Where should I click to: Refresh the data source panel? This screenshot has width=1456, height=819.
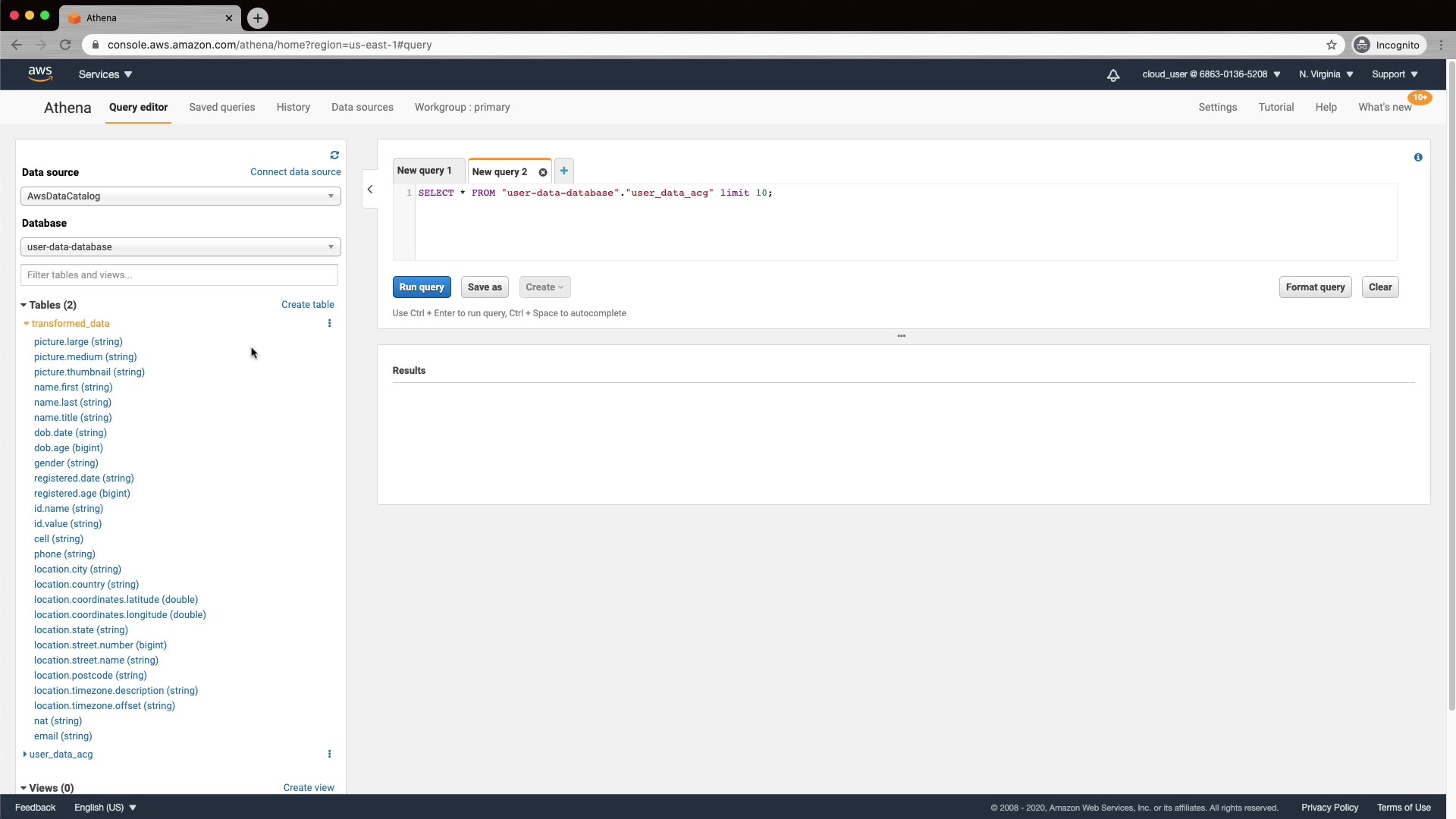(x=334, y=155)
